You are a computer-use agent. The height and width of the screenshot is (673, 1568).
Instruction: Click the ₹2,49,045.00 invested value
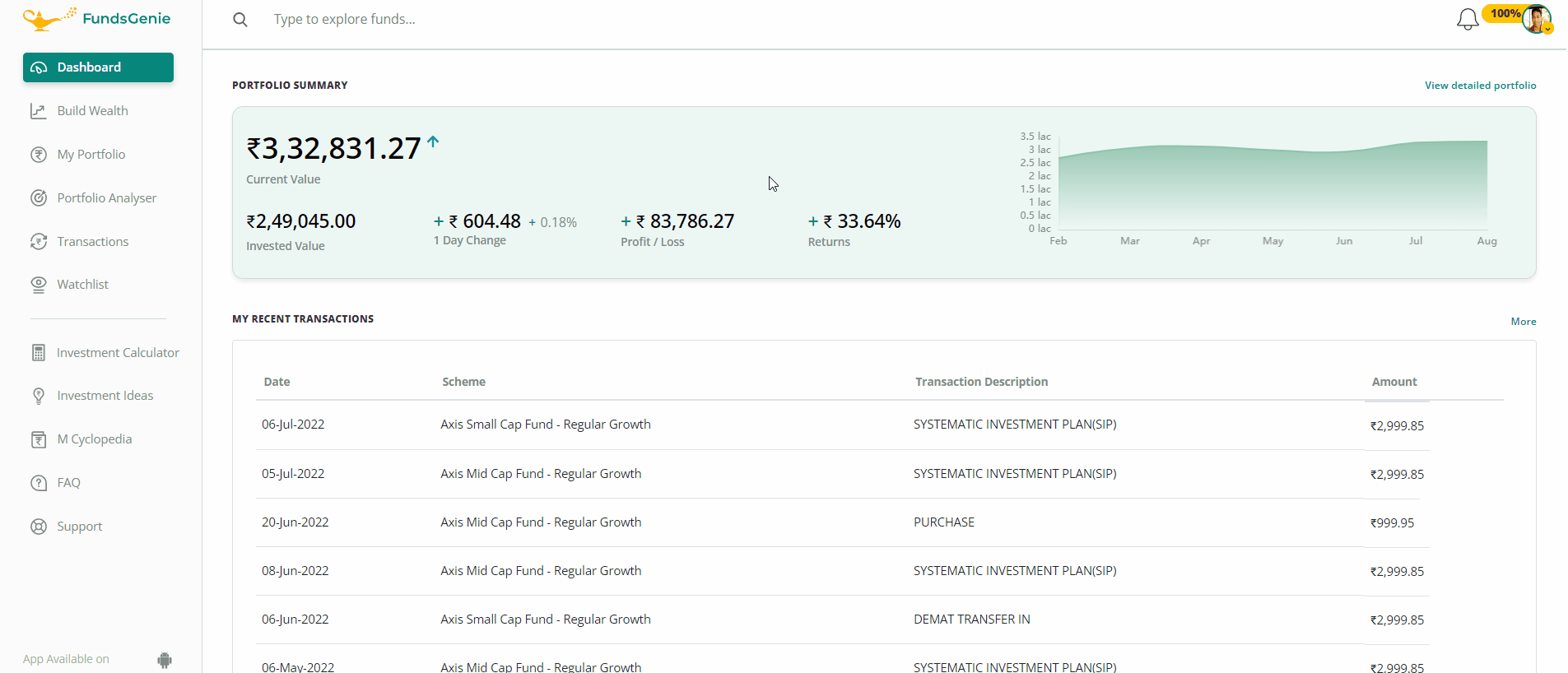[x=301, y=221]
